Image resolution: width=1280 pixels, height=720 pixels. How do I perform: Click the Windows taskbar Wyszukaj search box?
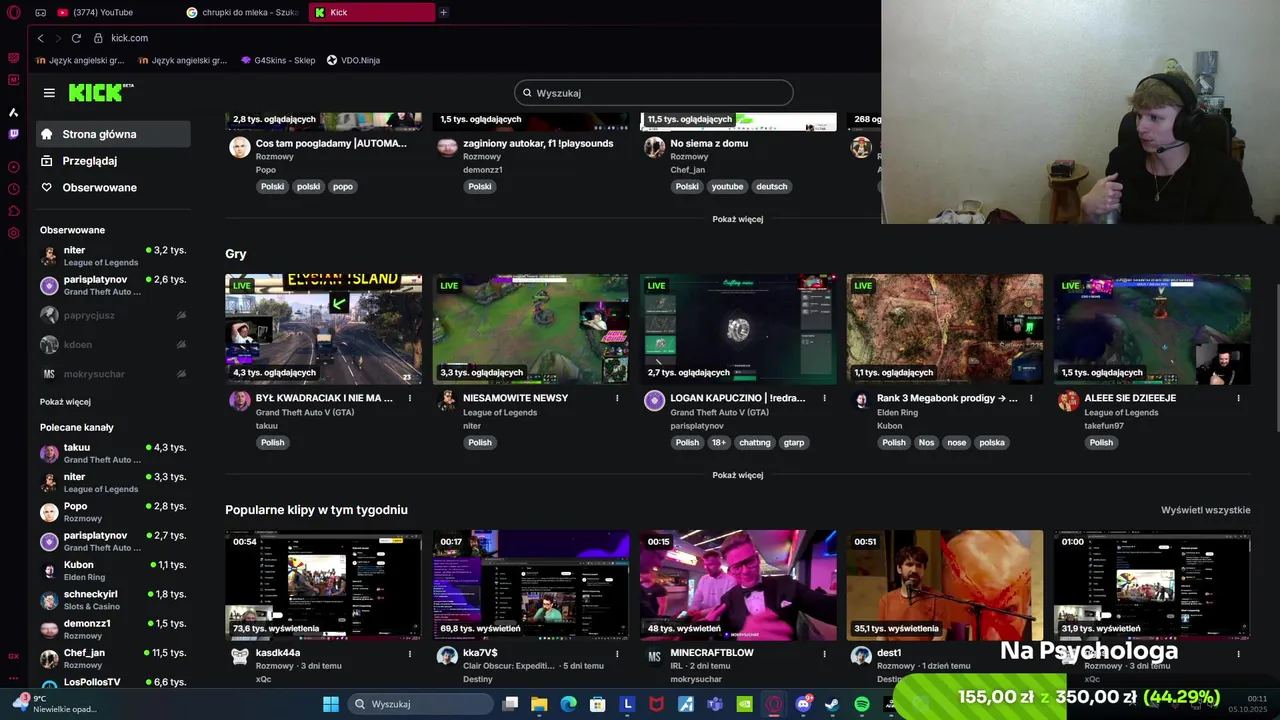click(420, 704)
